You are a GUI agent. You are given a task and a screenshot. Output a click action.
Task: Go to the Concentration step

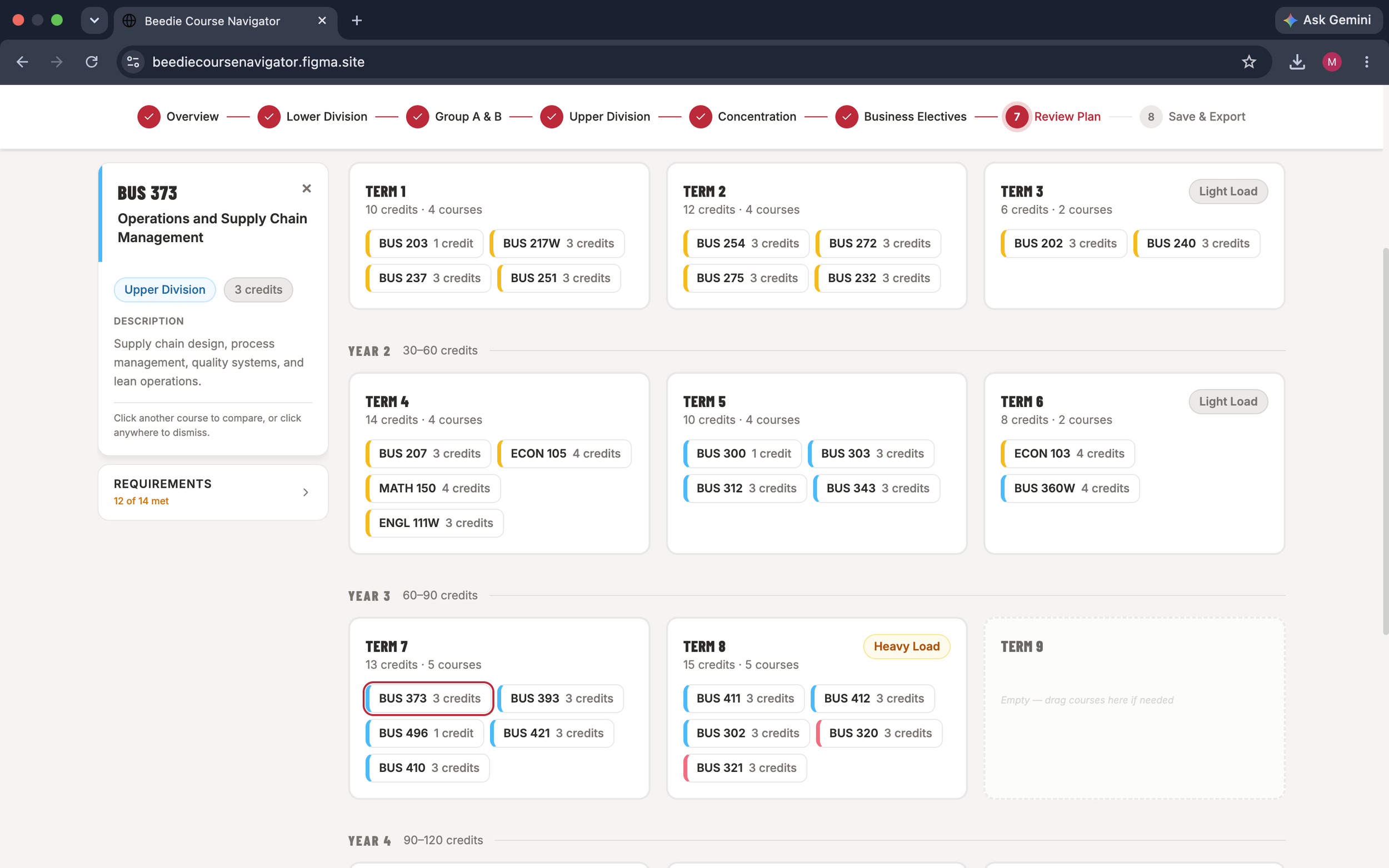(x=742, y=117)
